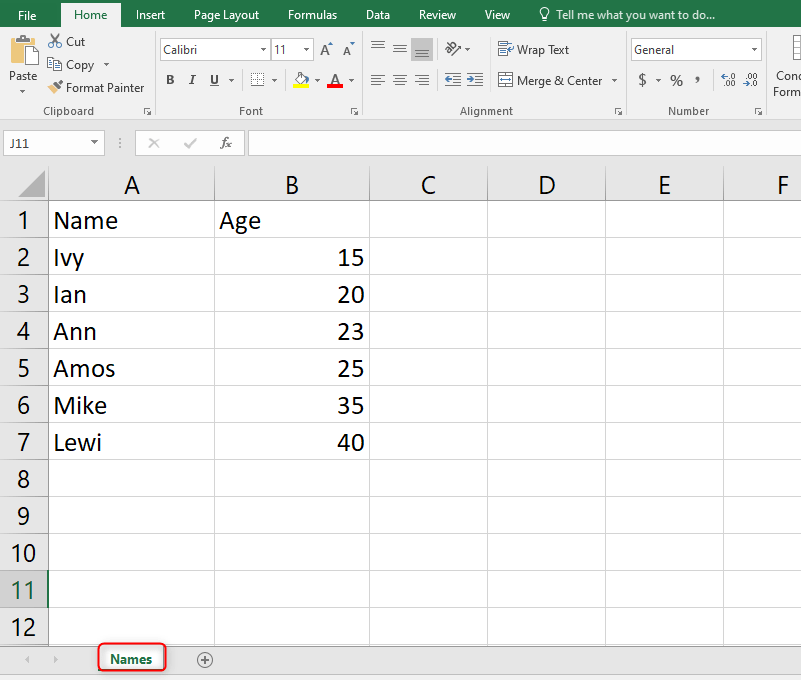Click the formula bar Enter checkmark
Screen dimensions: 801x680
pos(190,144)
